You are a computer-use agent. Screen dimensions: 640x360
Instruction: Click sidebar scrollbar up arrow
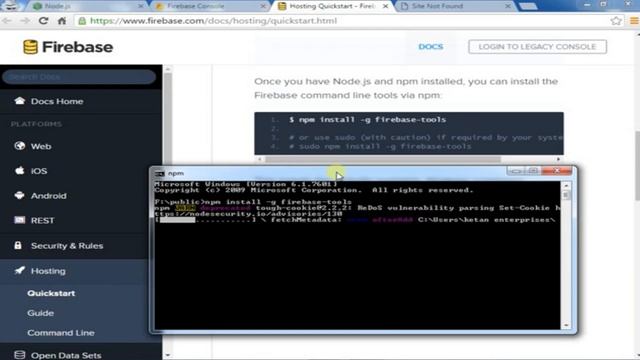(x=167, y=70)
